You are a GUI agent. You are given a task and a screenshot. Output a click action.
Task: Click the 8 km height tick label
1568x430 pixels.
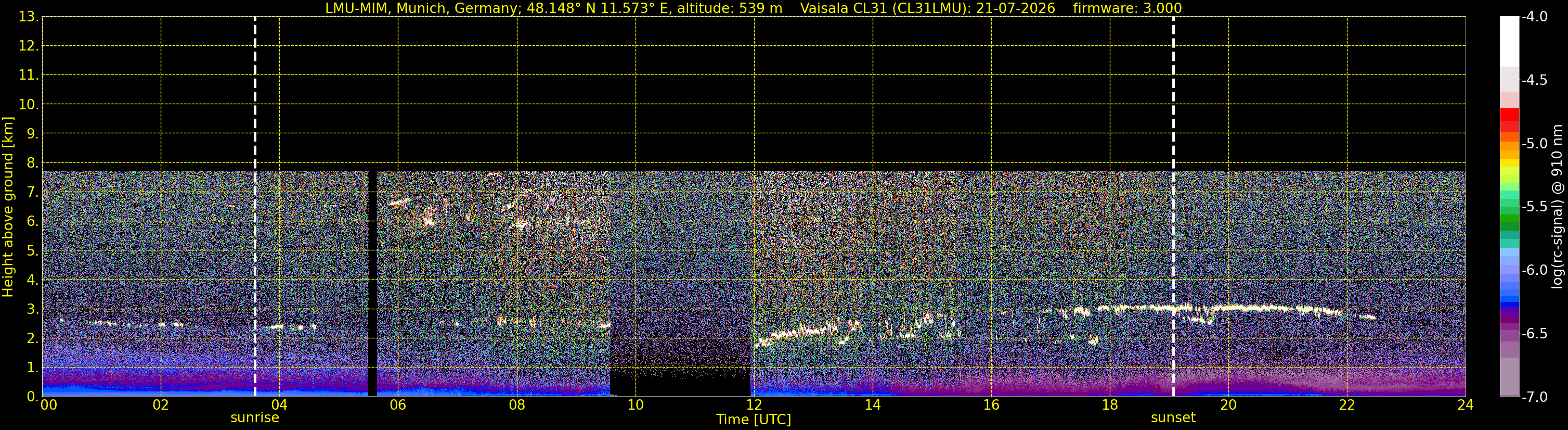[32, 162]
